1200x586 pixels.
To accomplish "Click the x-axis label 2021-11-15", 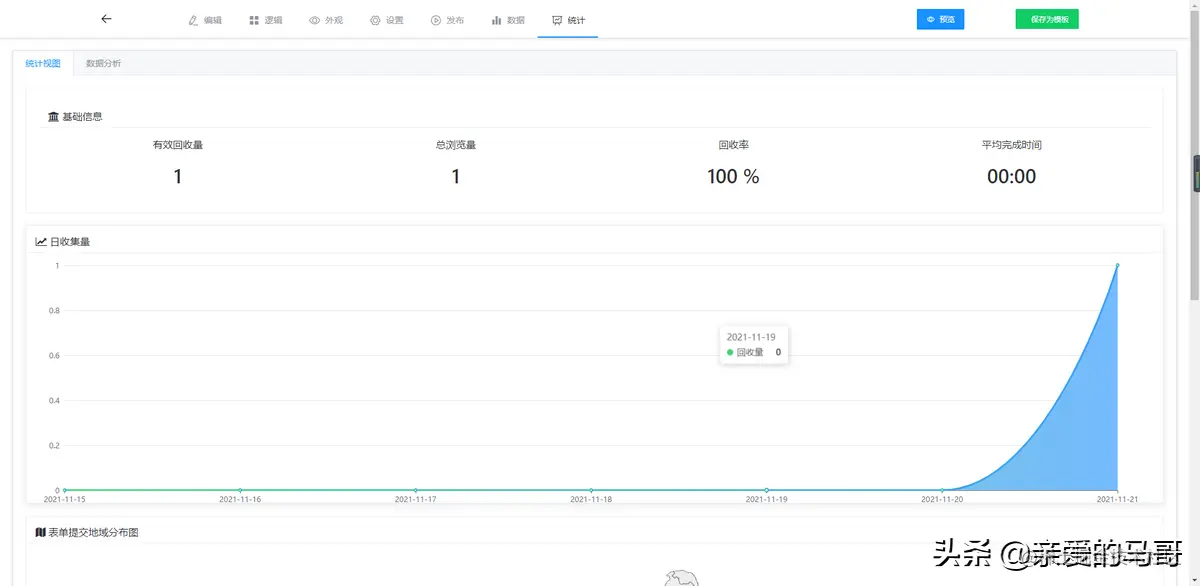I will (x=65, y=499).
